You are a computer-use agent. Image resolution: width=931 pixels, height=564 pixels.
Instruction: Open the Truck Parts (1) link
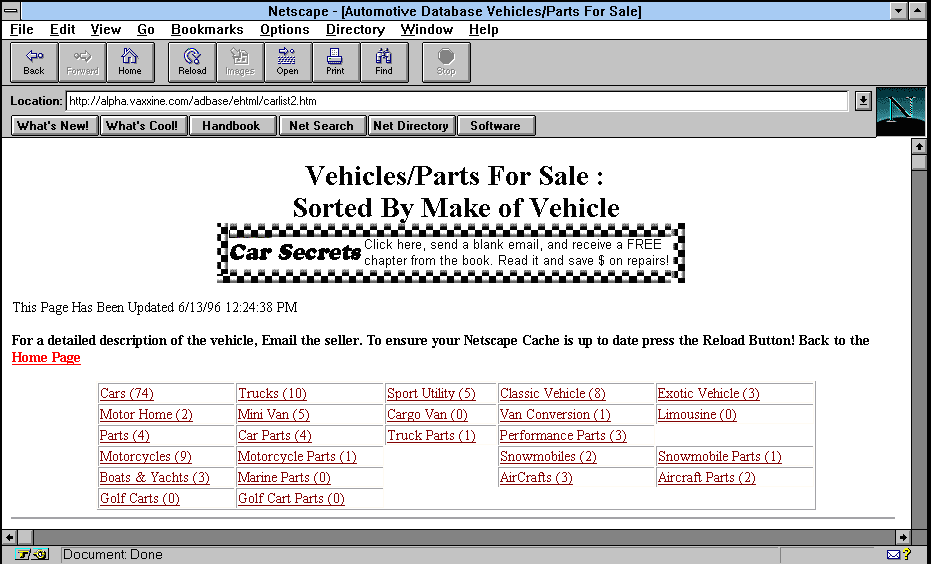pos(431,435)
